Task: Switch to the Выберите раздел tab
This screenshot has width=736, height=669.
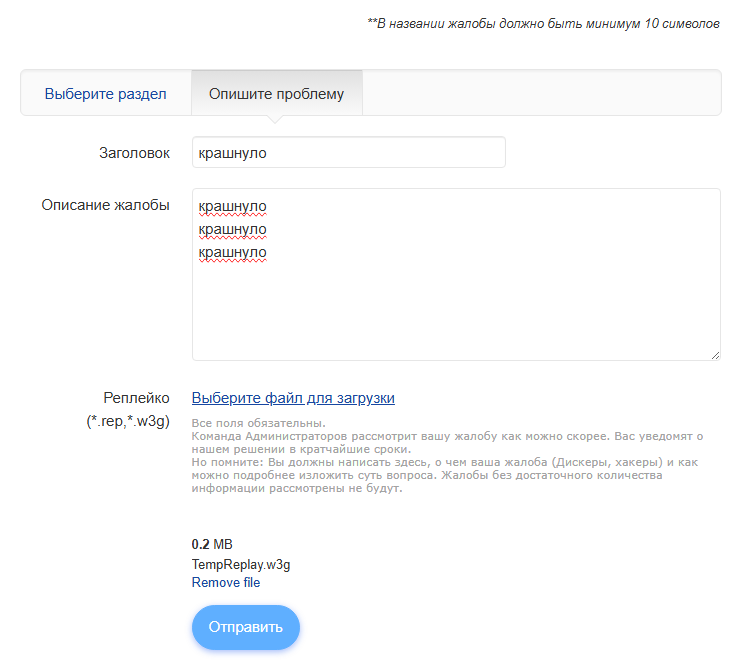Action: coord(106,93)
